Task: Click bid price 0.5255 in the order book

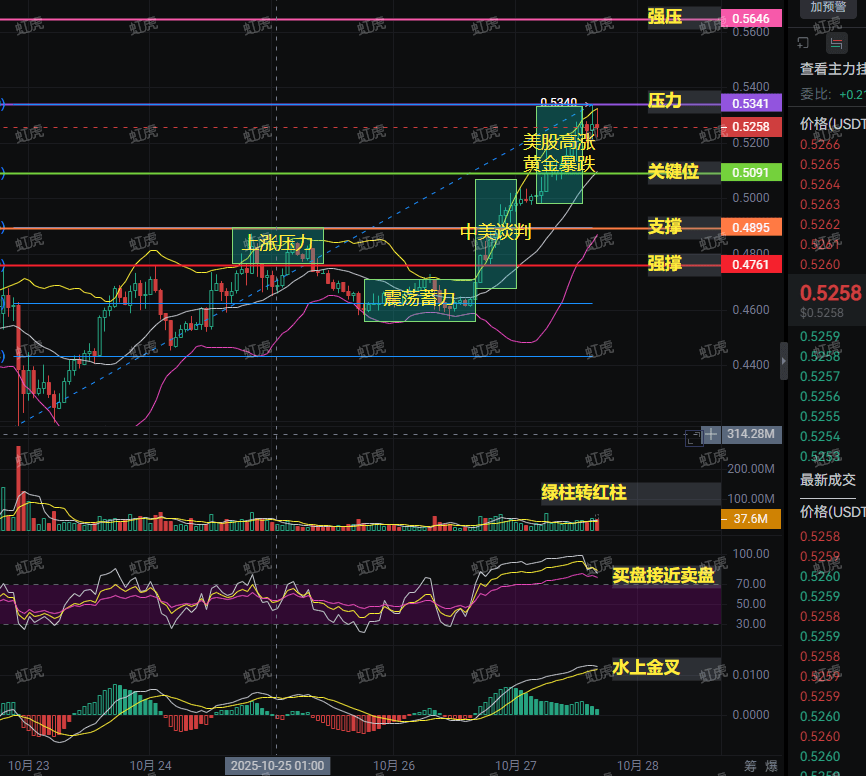Action: [820, 416]
